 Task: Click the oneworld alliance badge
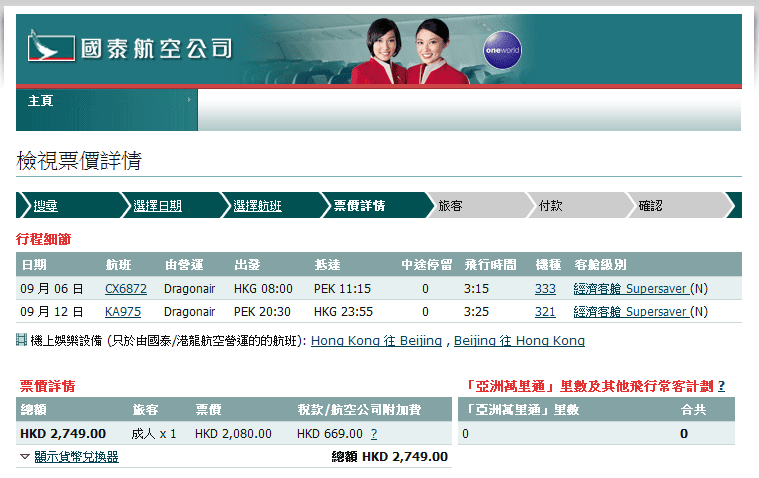[x=502, y=49]
